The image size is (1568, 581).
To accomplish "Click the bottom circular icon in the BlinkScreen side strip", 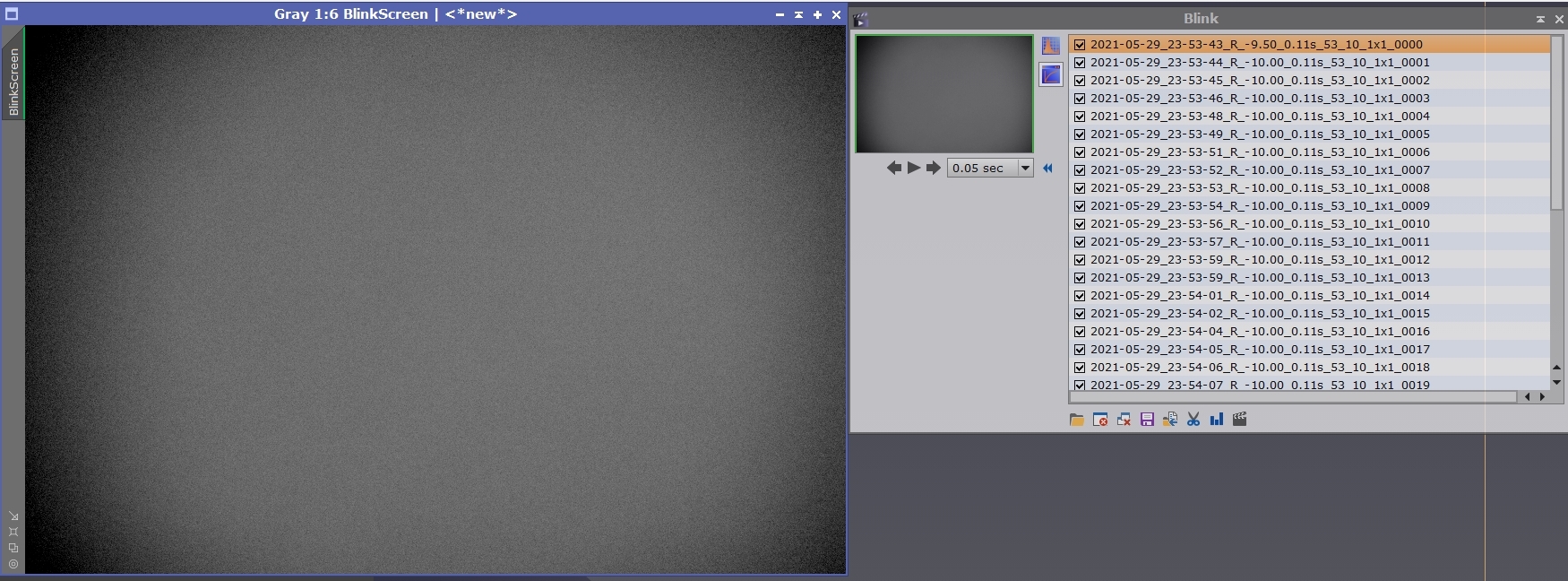I will click(13, 564).
